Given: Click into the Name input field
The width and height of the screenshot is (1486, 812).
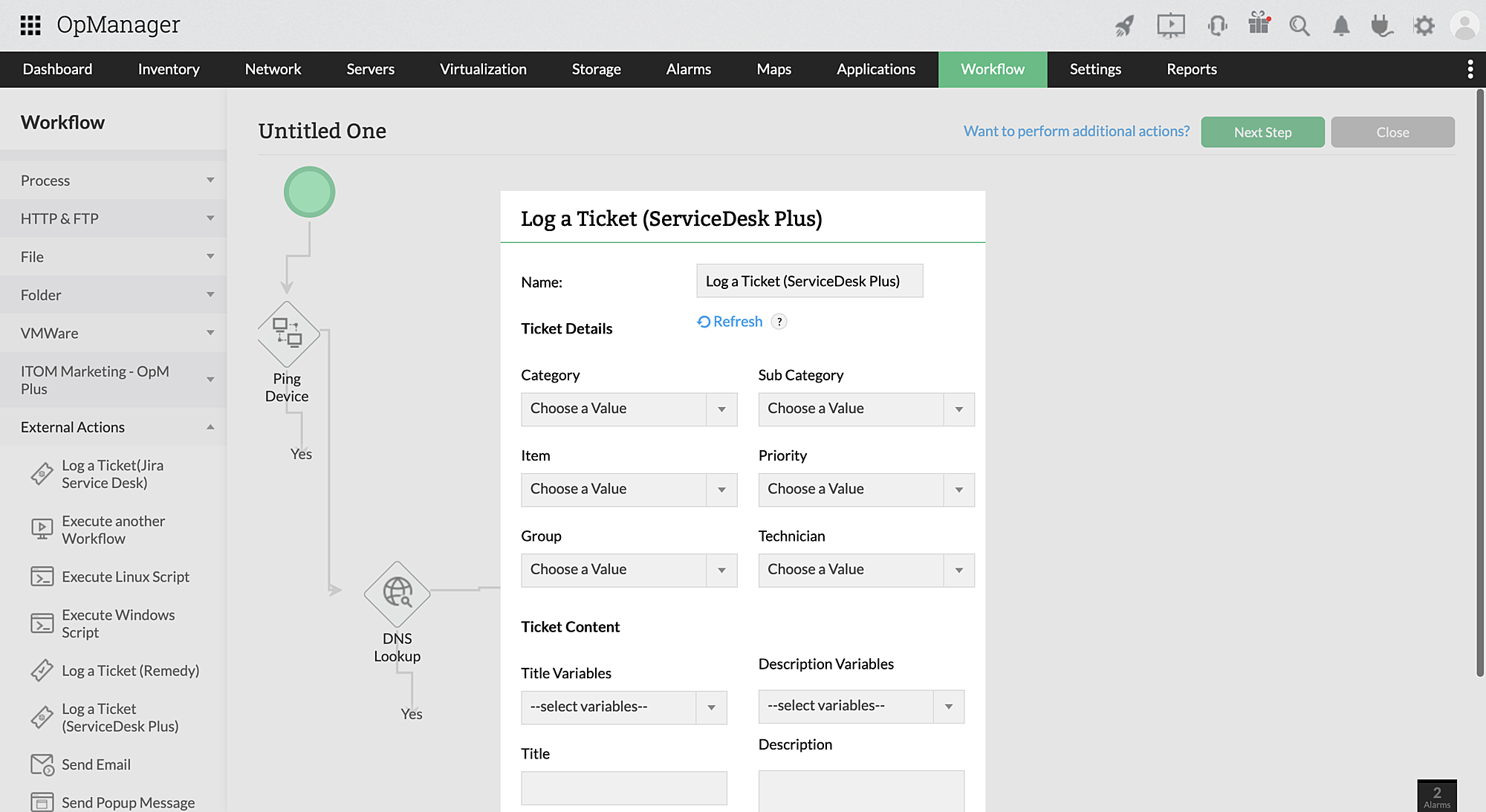Looking at the screenshot, I should point(809,282).
